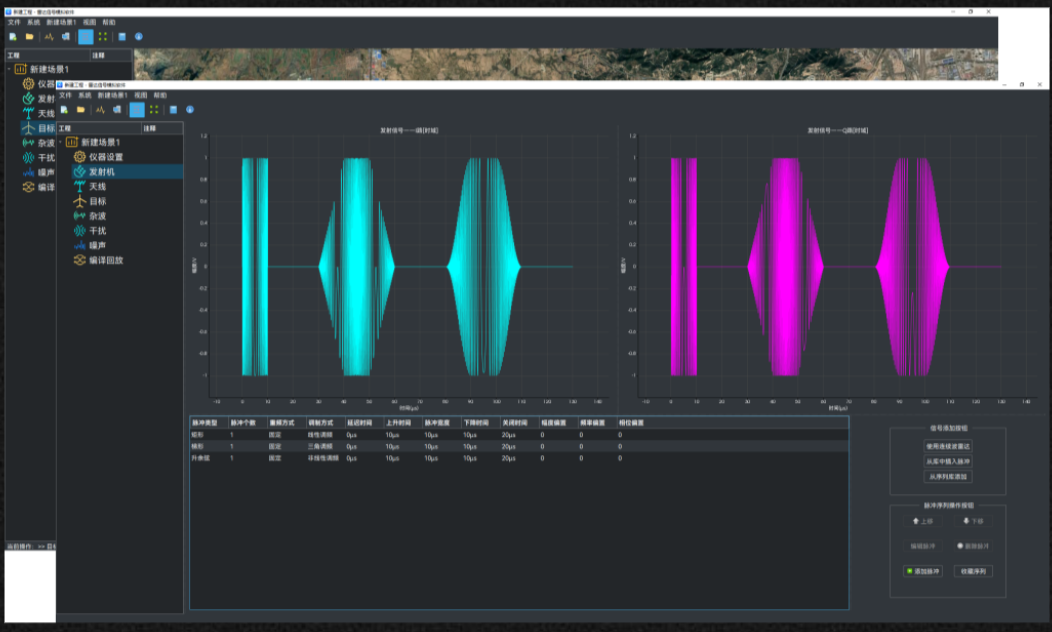Screen dimensions: 1052x632
Task: Click open folder icon in back window toolbar
Action: tap(30, 36)
